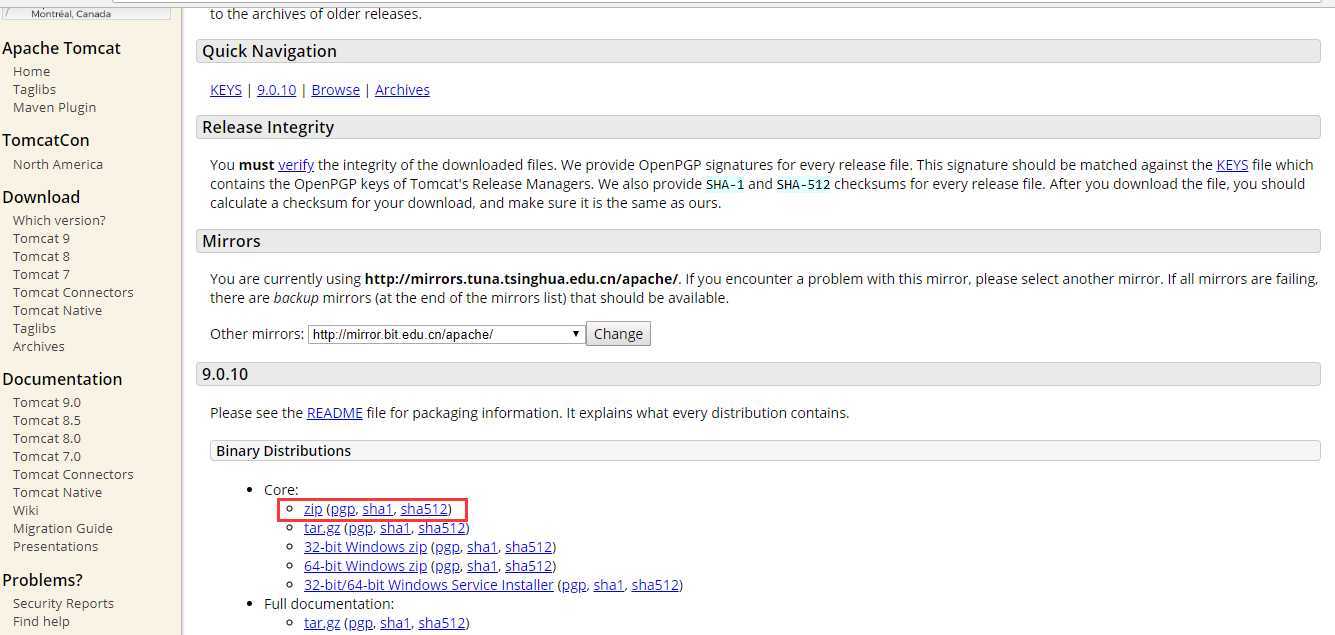Screen dimensions: 1335x635
Task: Open the verify link in Release Integrity
Action: click(296, 165)
